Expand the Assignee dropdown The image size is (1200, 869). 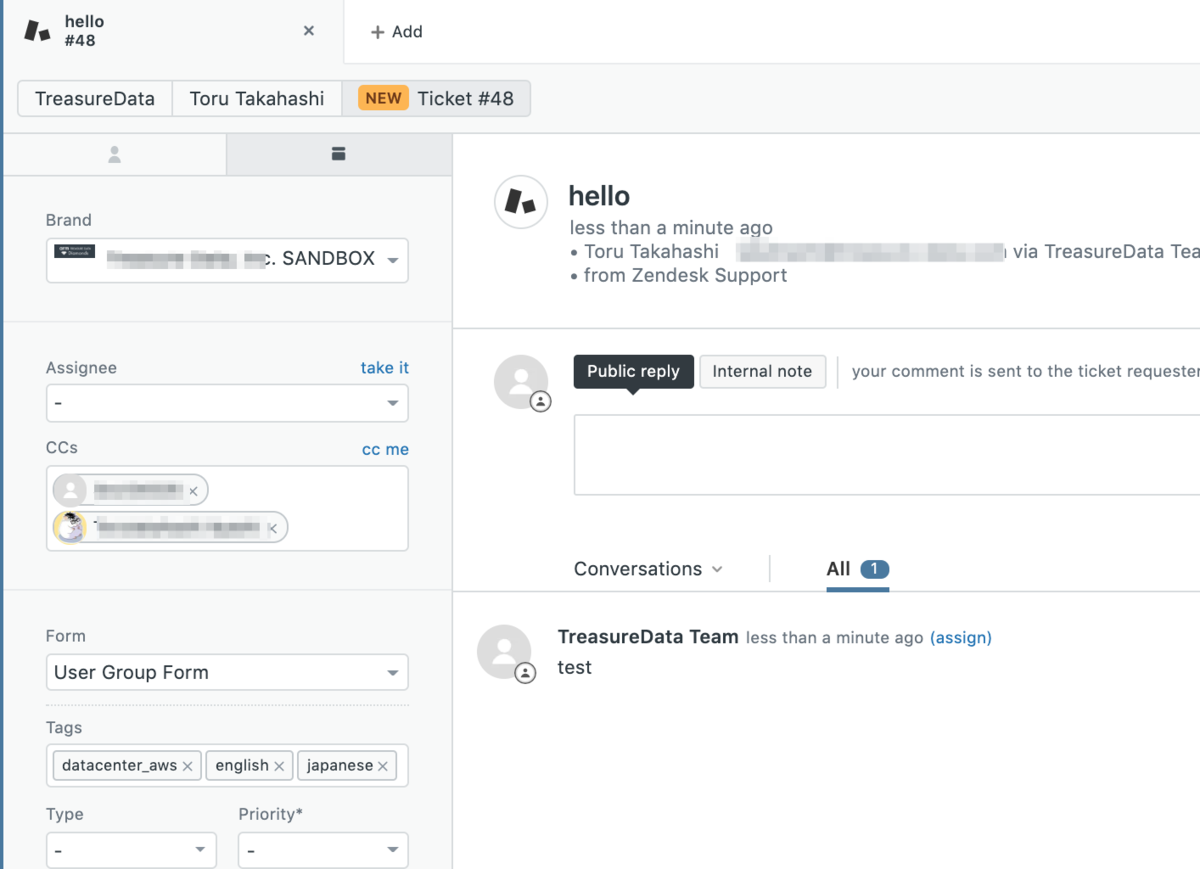tap(227, 403)
